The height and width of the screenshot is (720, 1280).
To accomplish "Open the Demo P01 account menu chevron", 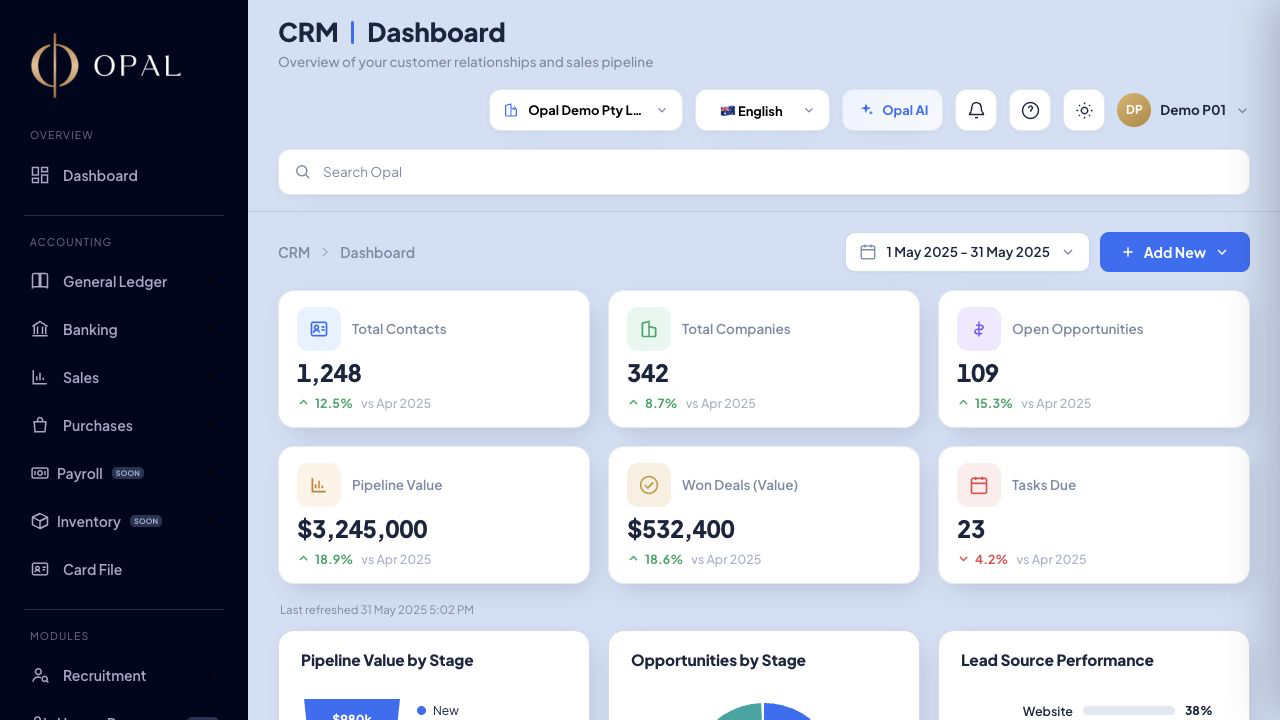I will pyautogui.click(x=1242, y=111).
